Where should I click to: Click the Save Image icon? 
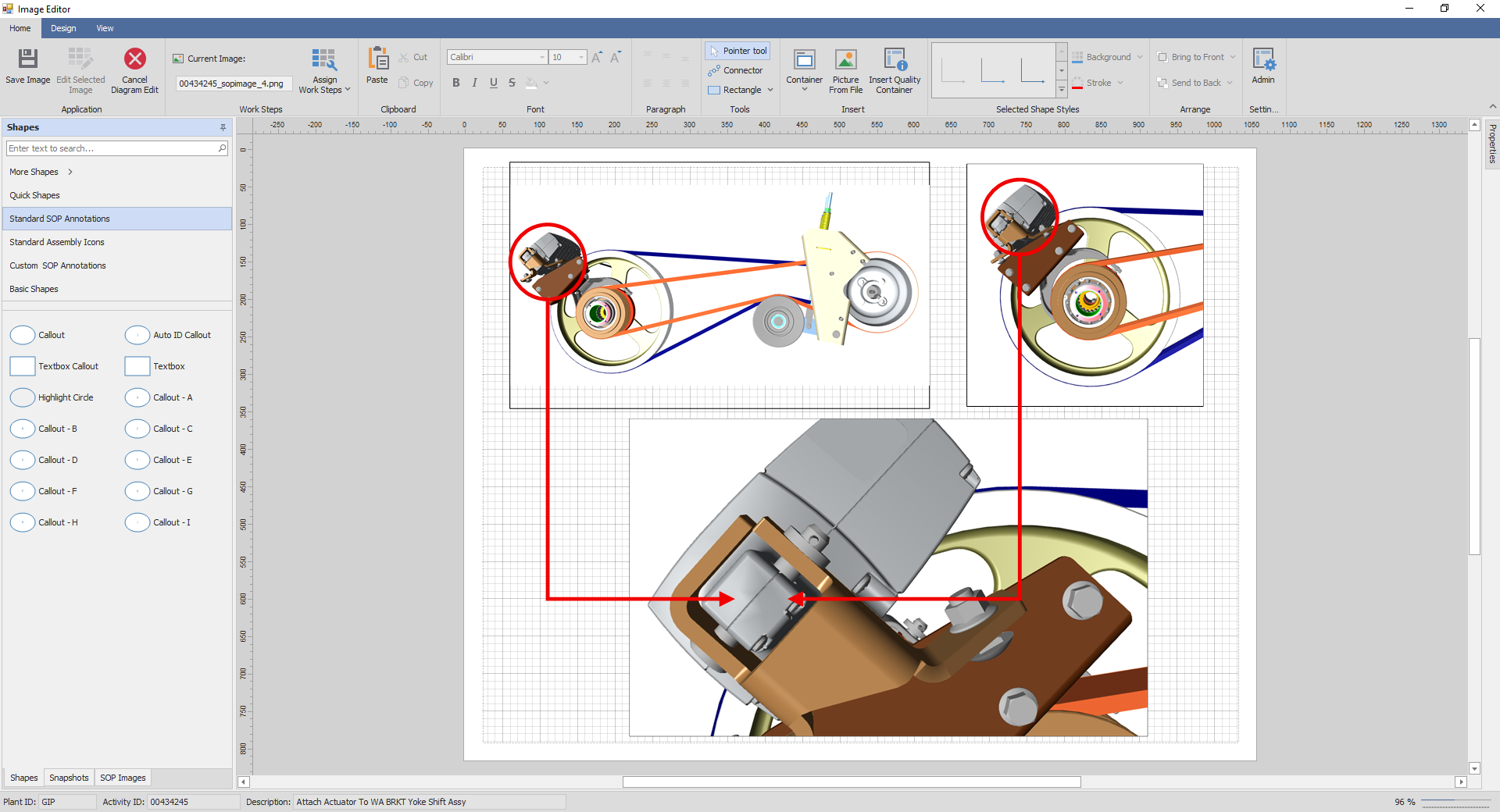[x=27, y=60]
